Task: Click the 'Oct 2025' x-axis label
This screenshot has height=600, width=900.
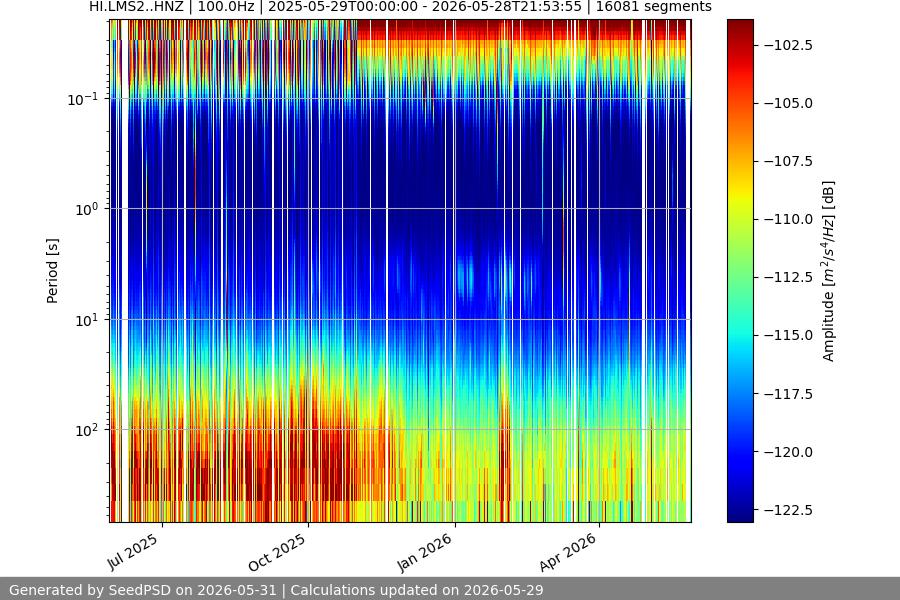Action: 277,552
